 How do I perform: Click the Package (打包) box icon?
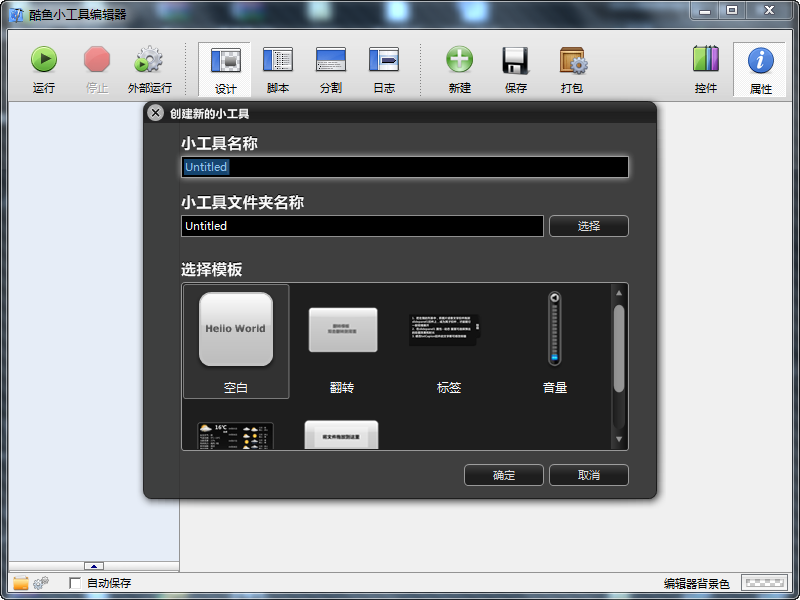[x=572, y=60]
